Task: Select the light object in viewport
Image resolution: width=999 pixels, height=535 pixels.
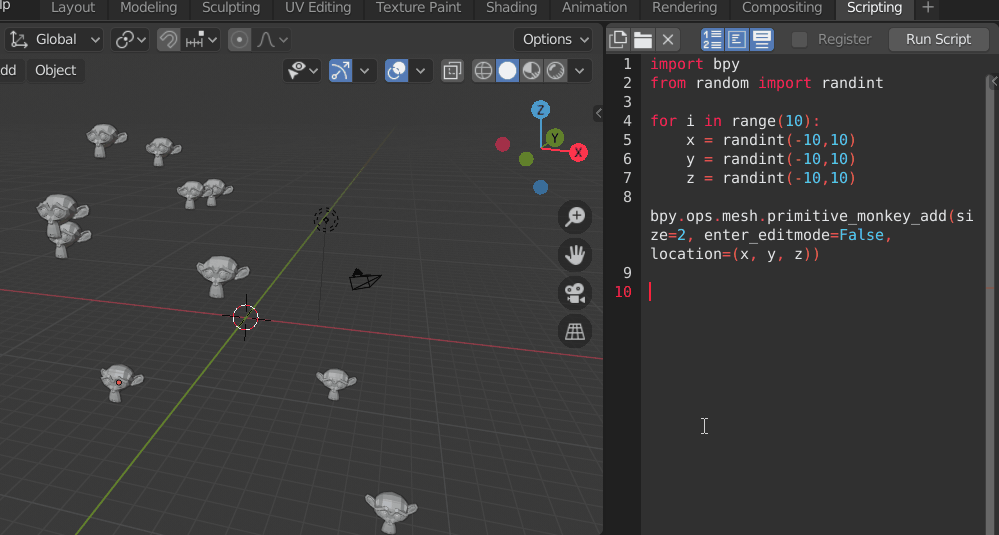Action: [326, 220]
